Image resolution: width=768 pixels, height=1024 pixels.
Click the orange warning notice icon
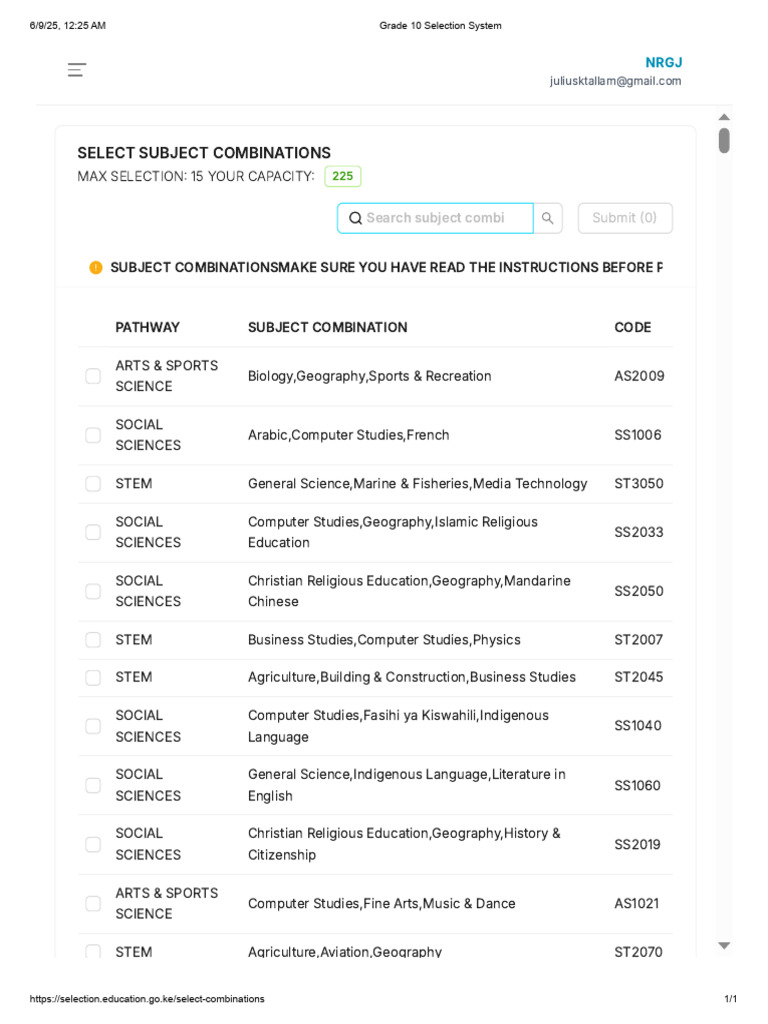click(95, 267)
